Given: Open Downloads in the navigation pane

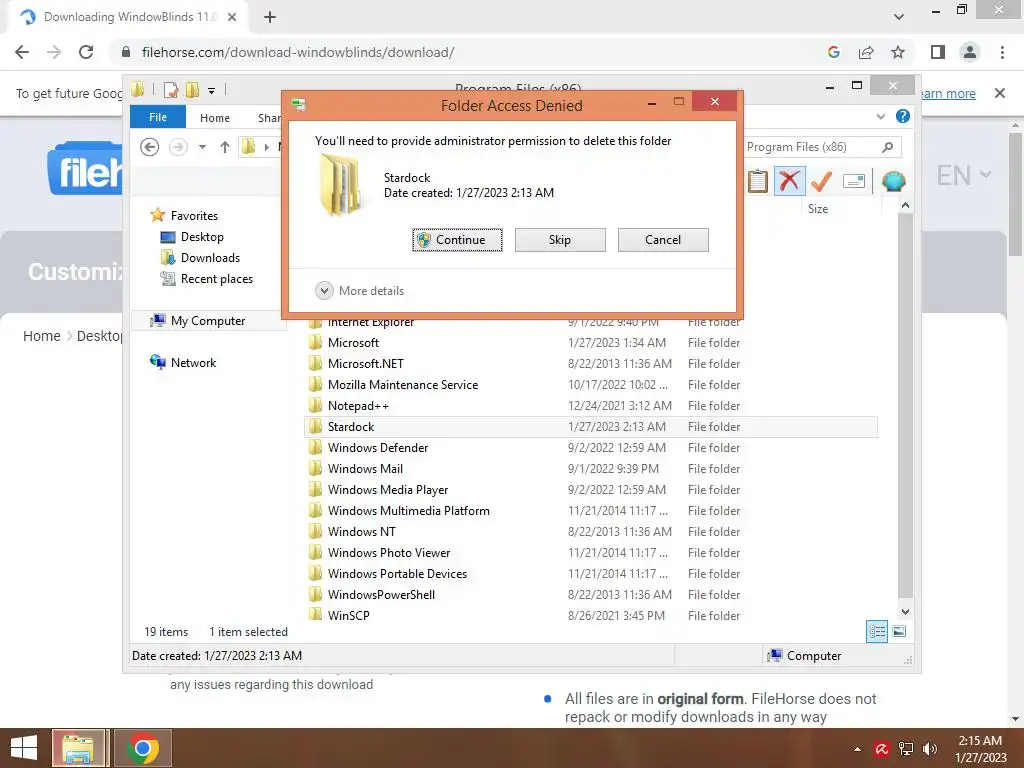Looking at the screenshot, I should [210, 258].
